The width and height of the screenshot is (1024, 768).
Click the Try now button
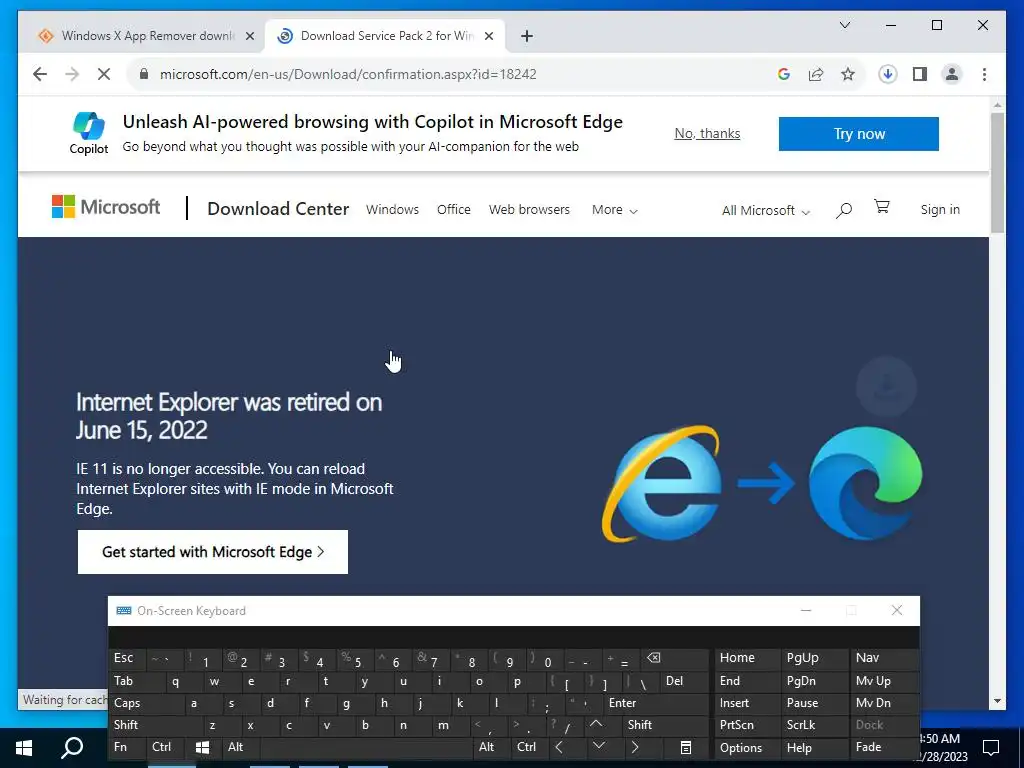[x=858, y=134]
